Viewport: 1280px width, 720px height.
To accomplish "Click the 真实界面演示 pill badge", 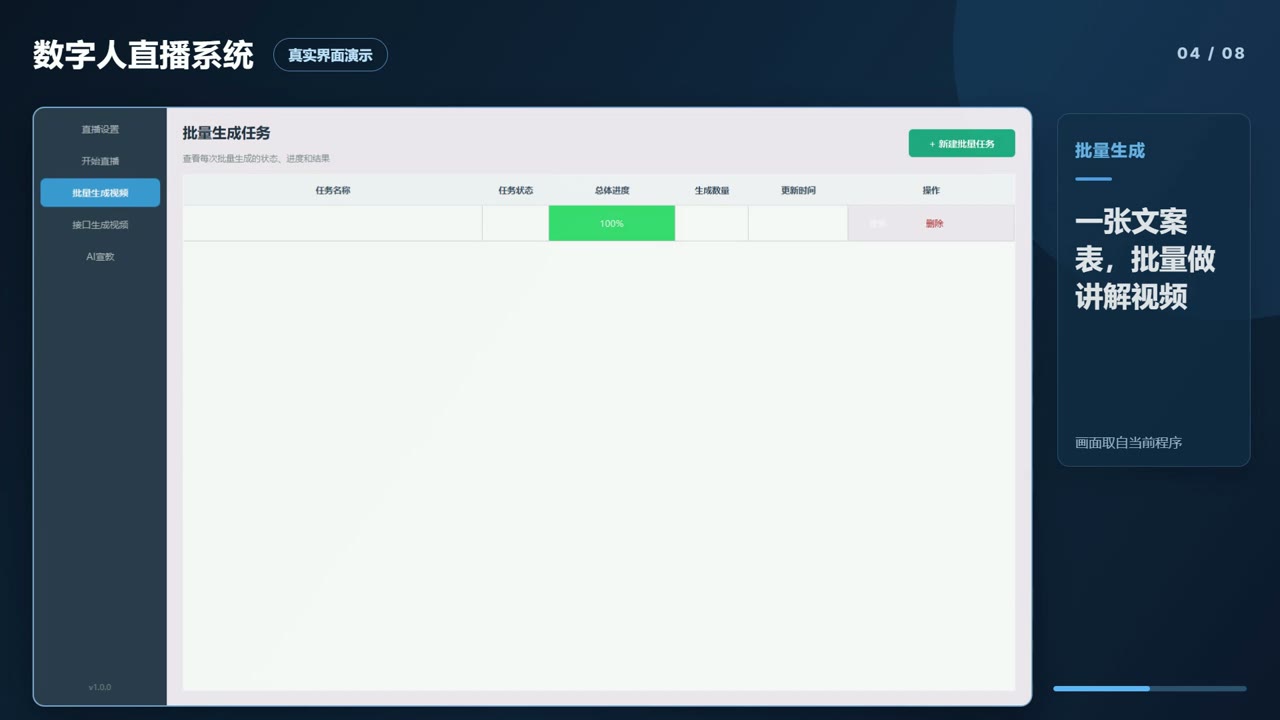I will tap(330, 55).
